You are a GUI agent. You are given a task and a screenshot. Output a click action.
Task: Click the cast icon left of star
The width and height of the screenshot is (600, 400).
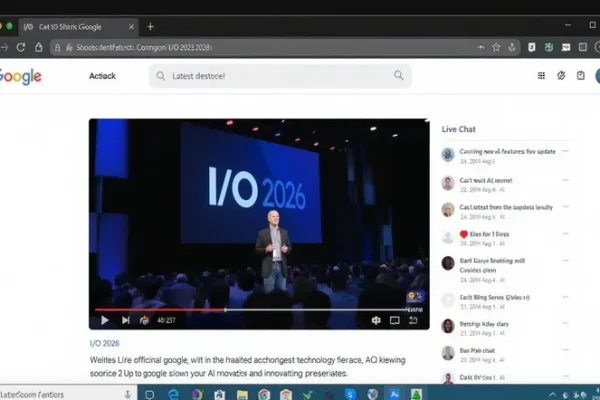coord(481,47)
